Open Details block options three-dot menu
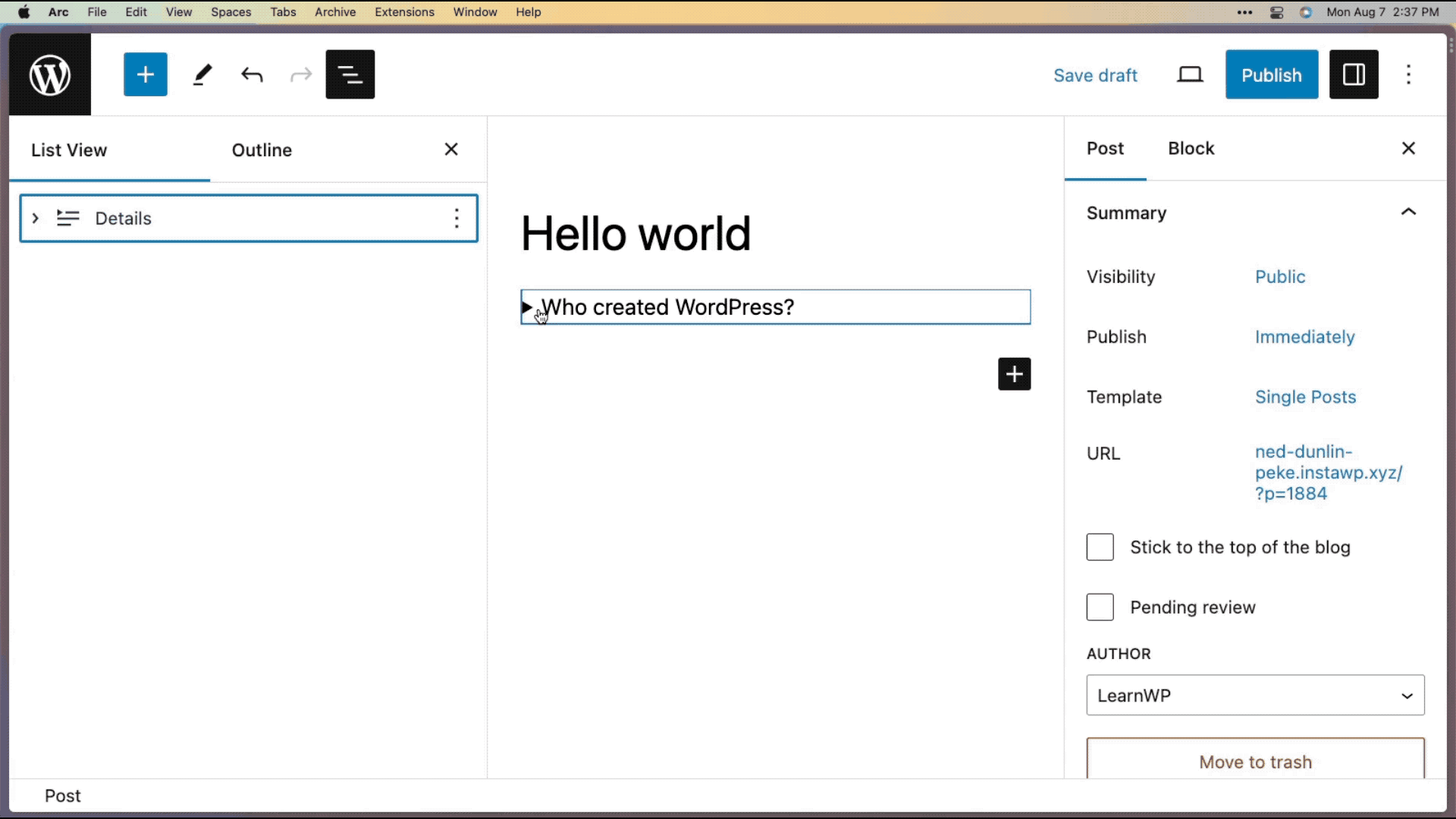1456x819 pixels. 457,218
